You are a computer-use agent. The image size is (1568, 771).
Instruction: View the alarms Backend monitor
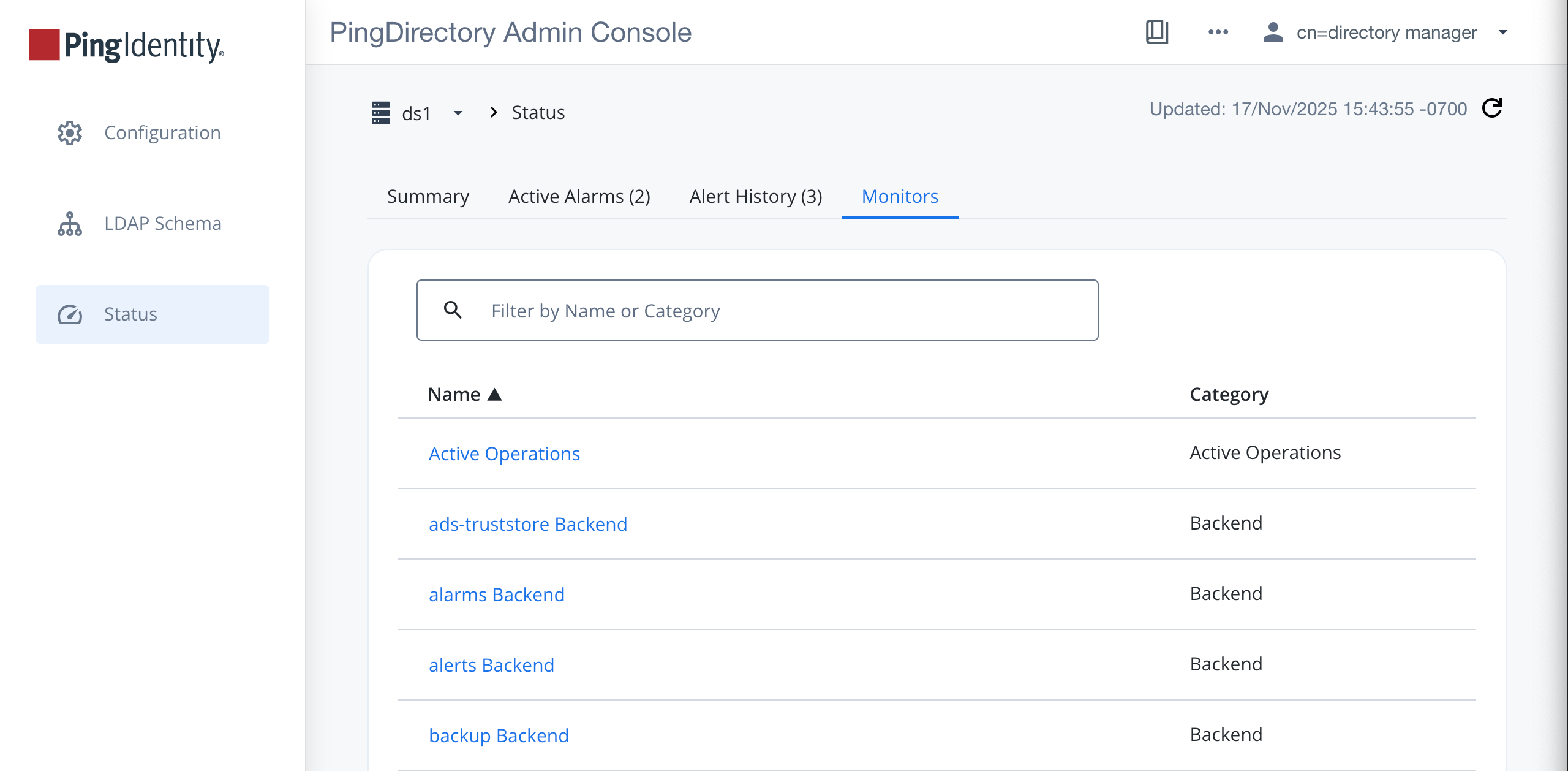[x=497, y=594]
